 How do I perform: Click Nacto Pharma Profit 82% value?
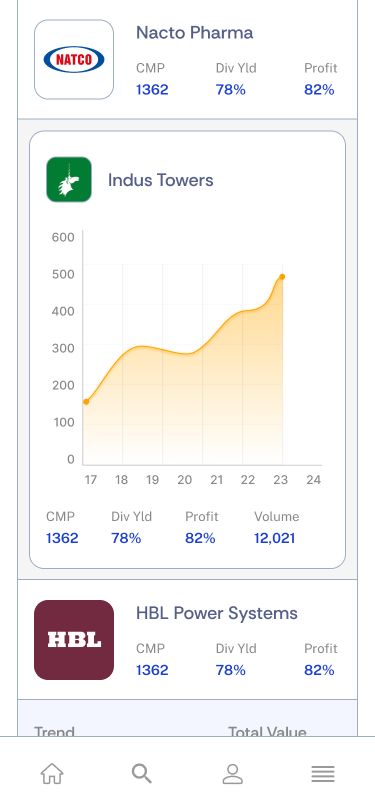(320, 90)
